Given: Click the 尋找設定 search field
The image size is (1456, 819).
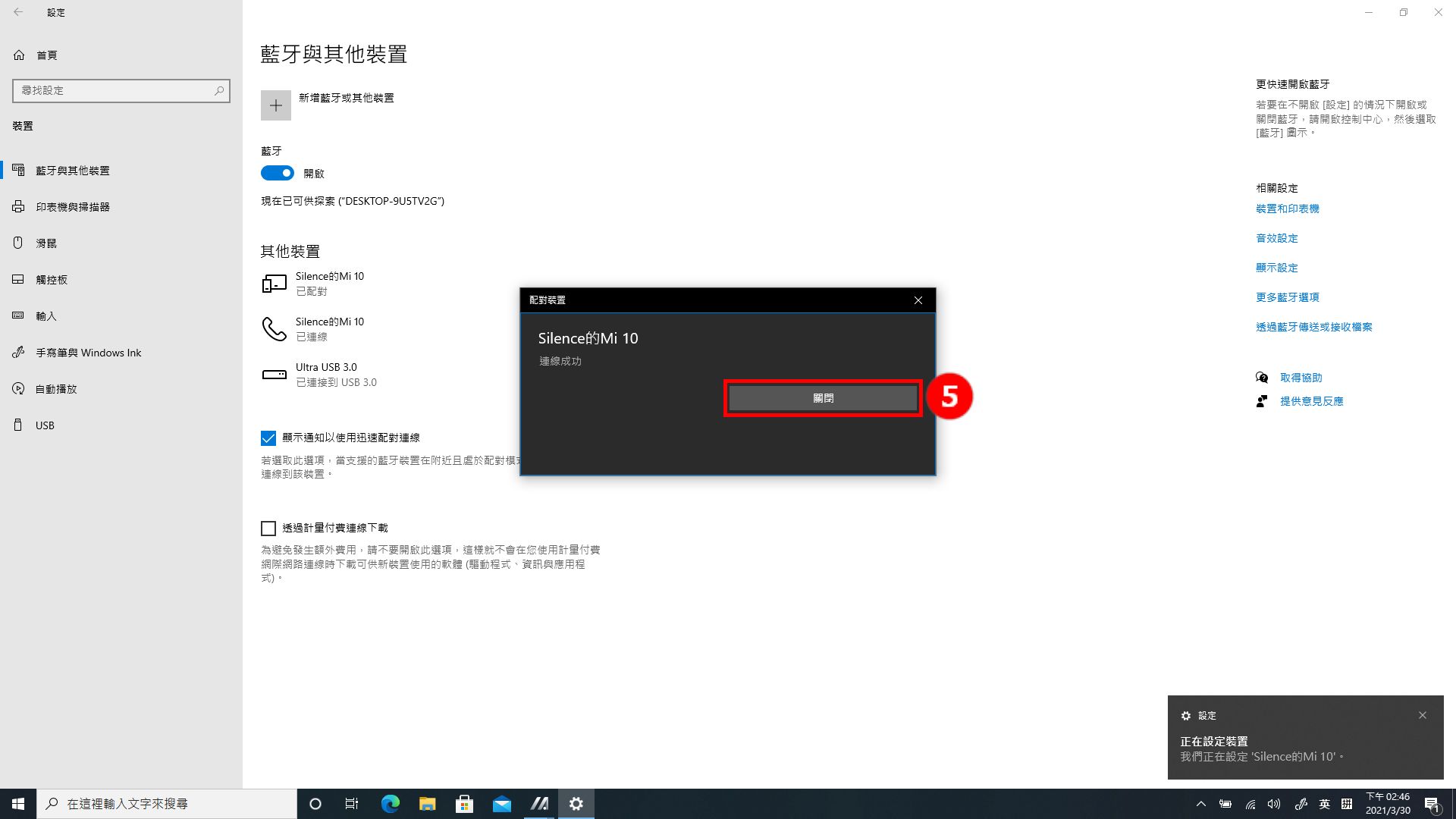Looking at the screenshot, I should (x=121, y=91).
